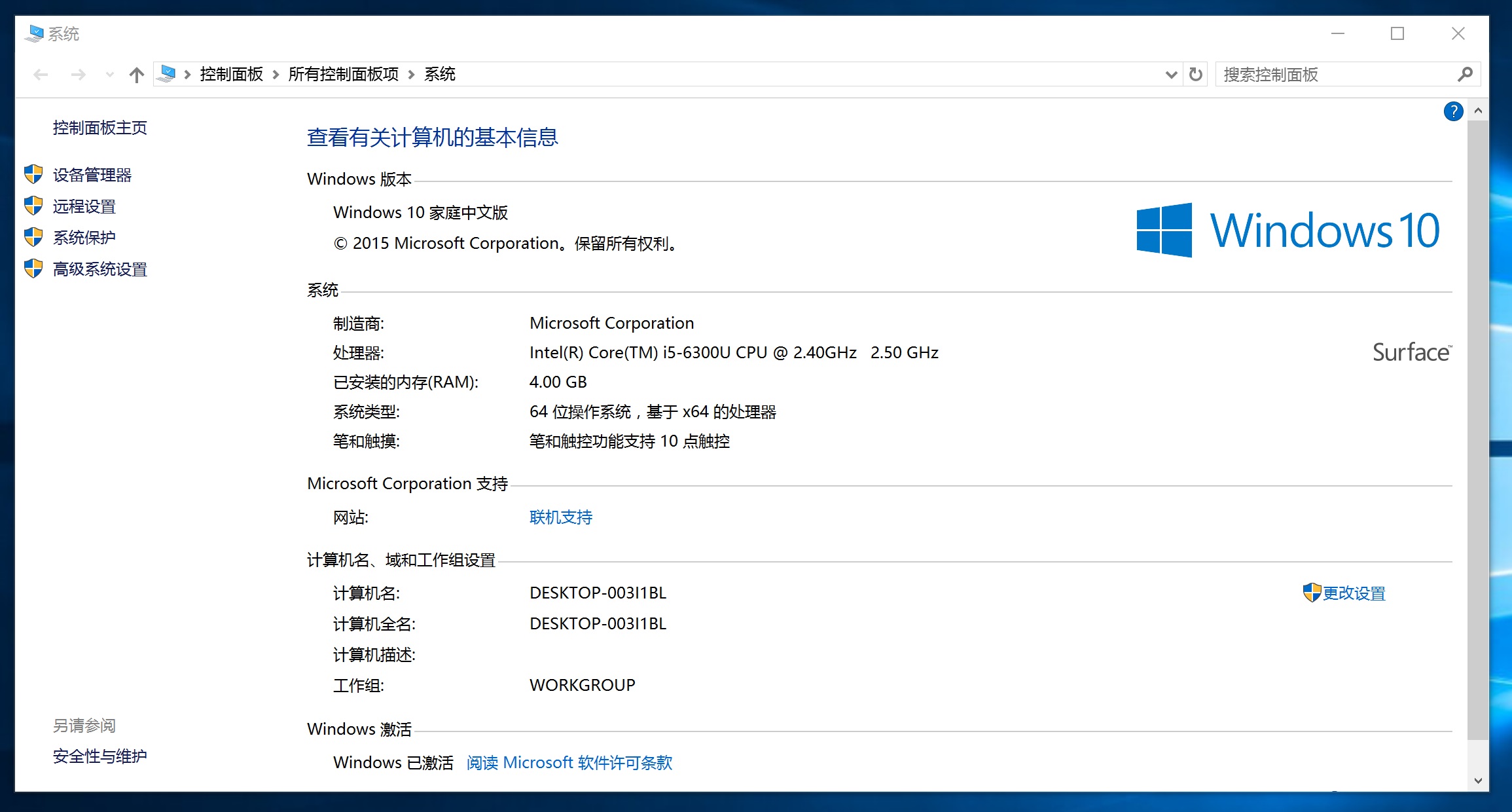The width and height of the screenshot is (1512, 812).
Task: Click the Forward navigation arrow
Action: tap(78, 75)
